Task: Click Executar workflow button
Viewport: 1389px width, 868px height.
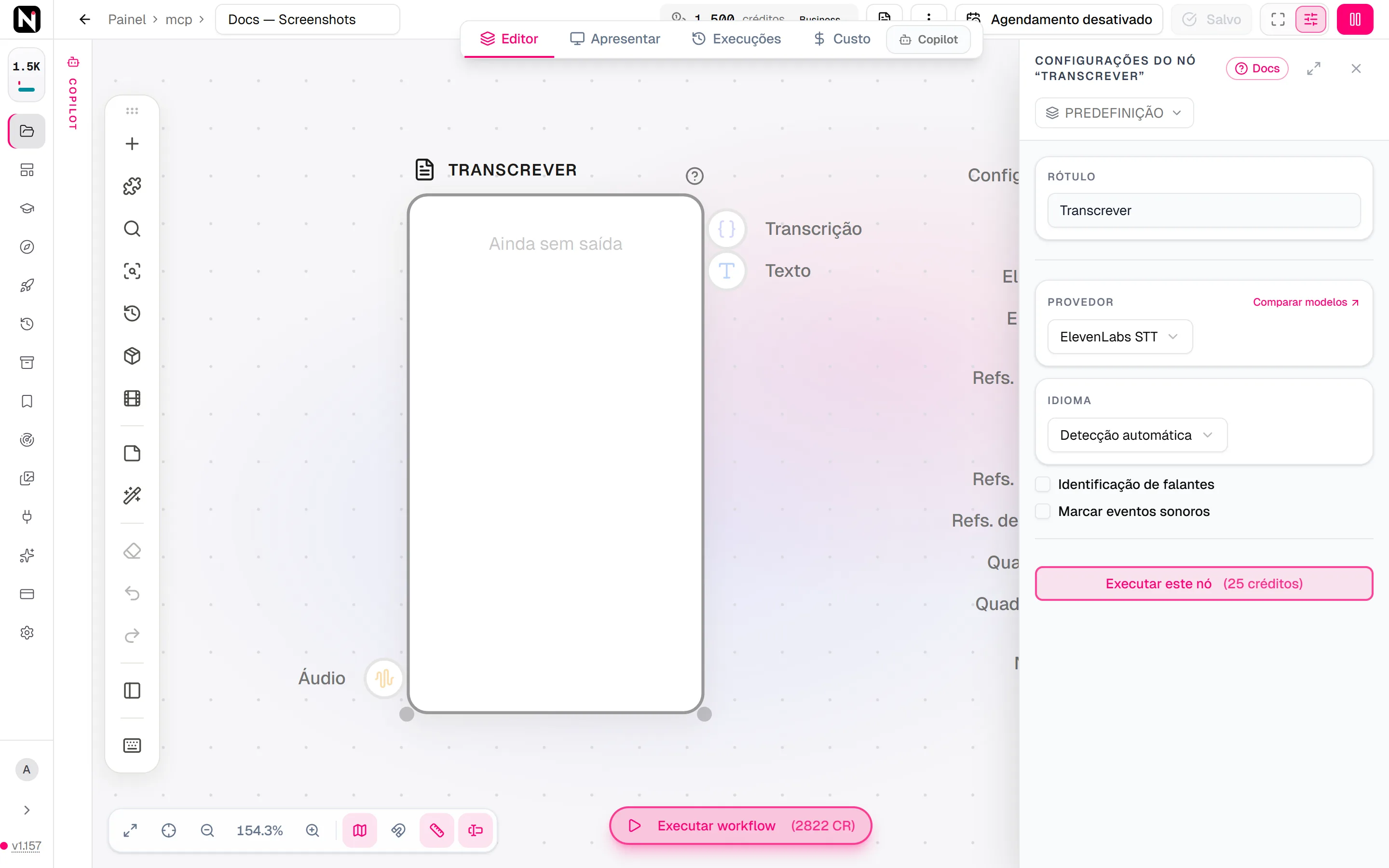Action: pyautogui.click(x=740, y=826)
